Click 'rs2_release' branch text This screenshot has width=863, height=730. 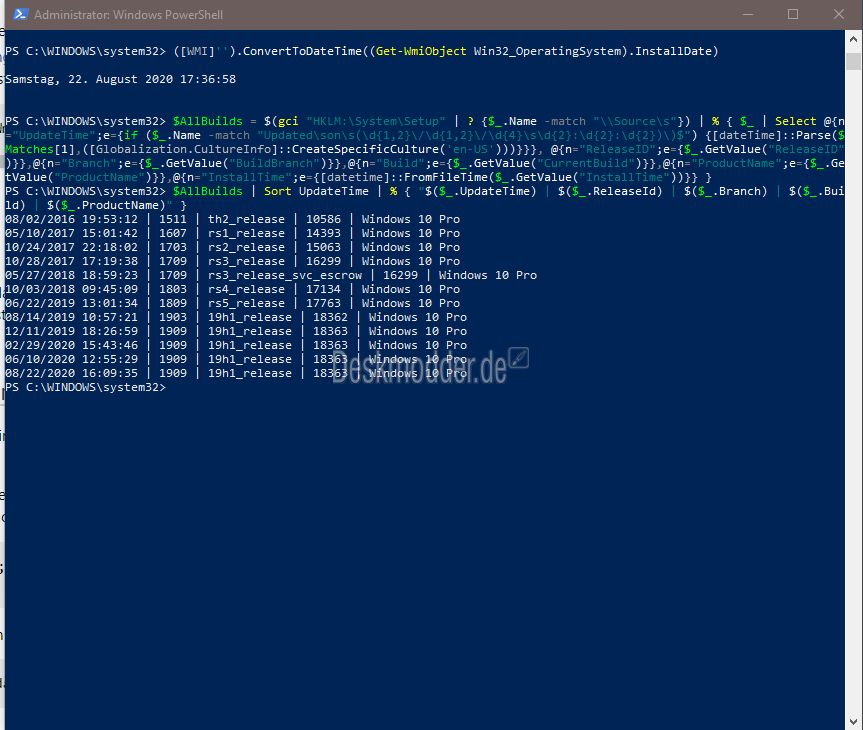tap(246, 247)
